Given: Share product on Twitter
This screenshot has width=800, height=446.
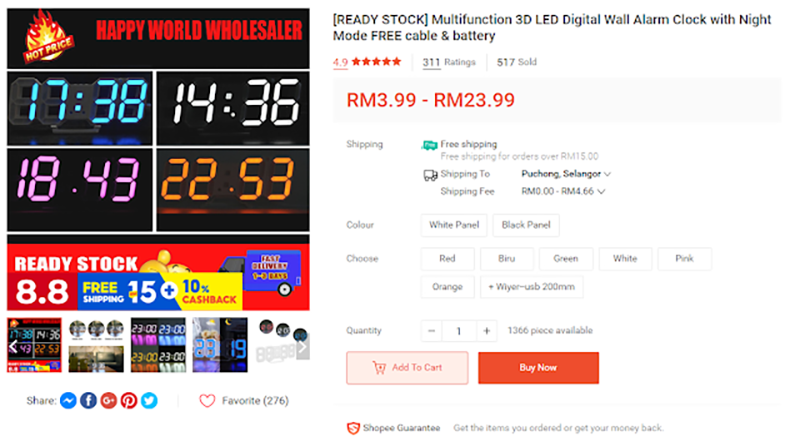Looking at the screenshot, I should tap(149, 401).
